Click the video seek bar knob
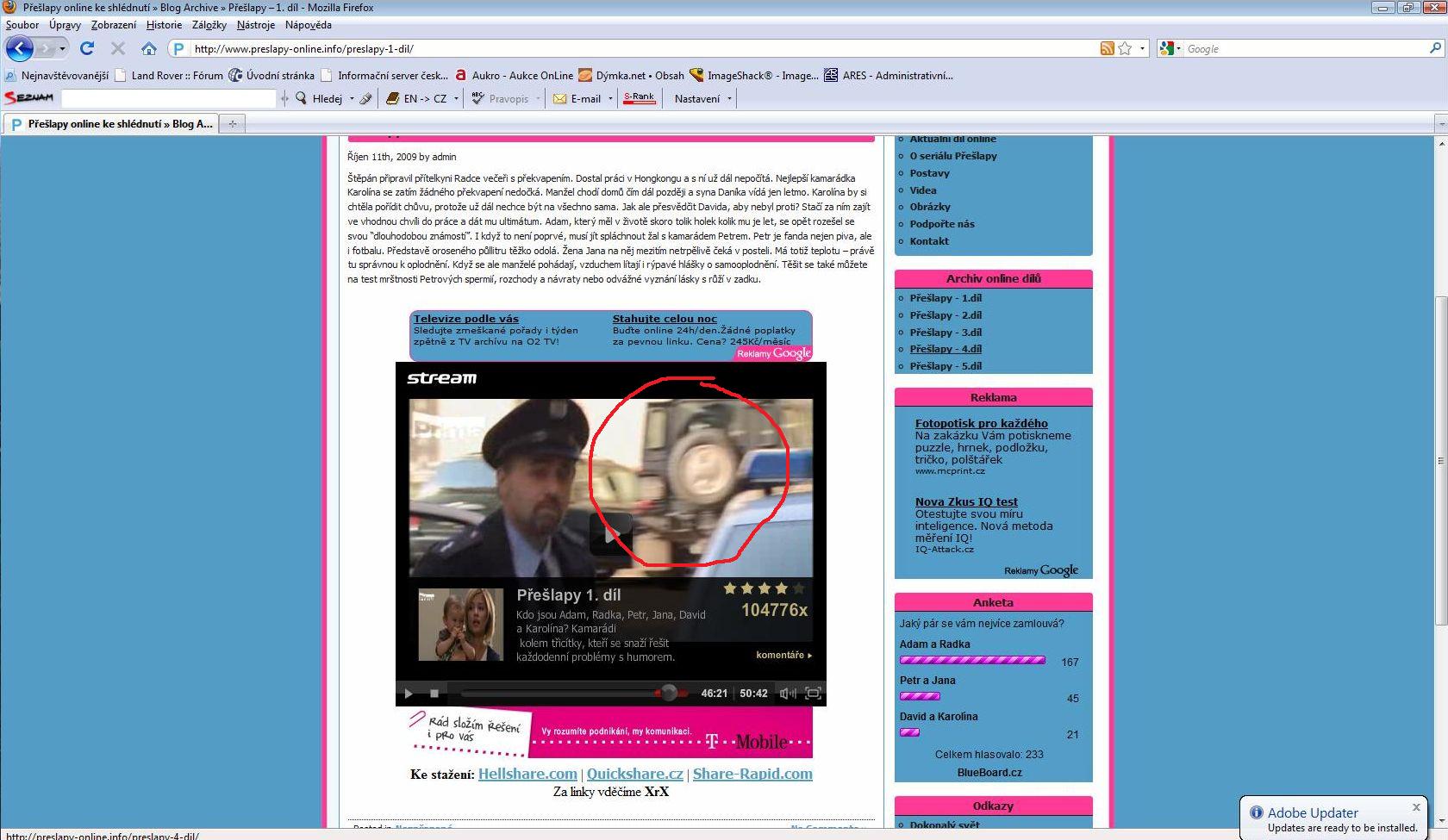 point(668,693)
